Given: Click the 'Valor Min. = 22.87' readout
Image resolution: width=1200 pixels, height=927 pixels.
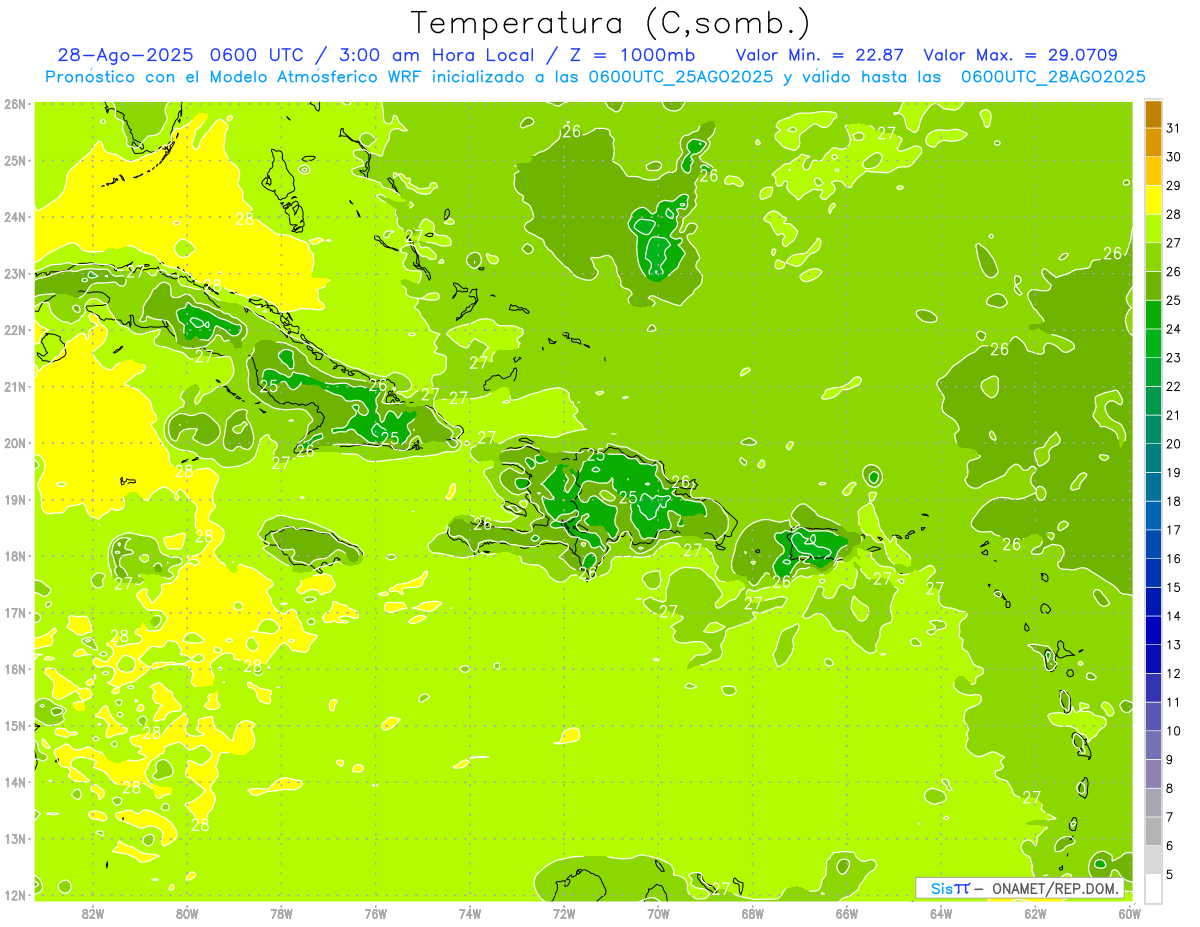Looking at the screenshot, I should pyautogui.click(x=820, y=55).
